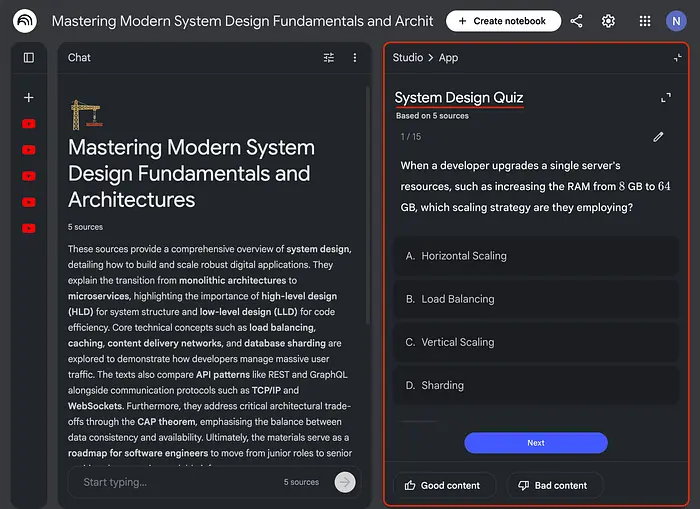Viewport: 700px width, 509px height.
Task: Open the chat configuration sliders icon
Action: pyautogui.click(x=329, y=58)
